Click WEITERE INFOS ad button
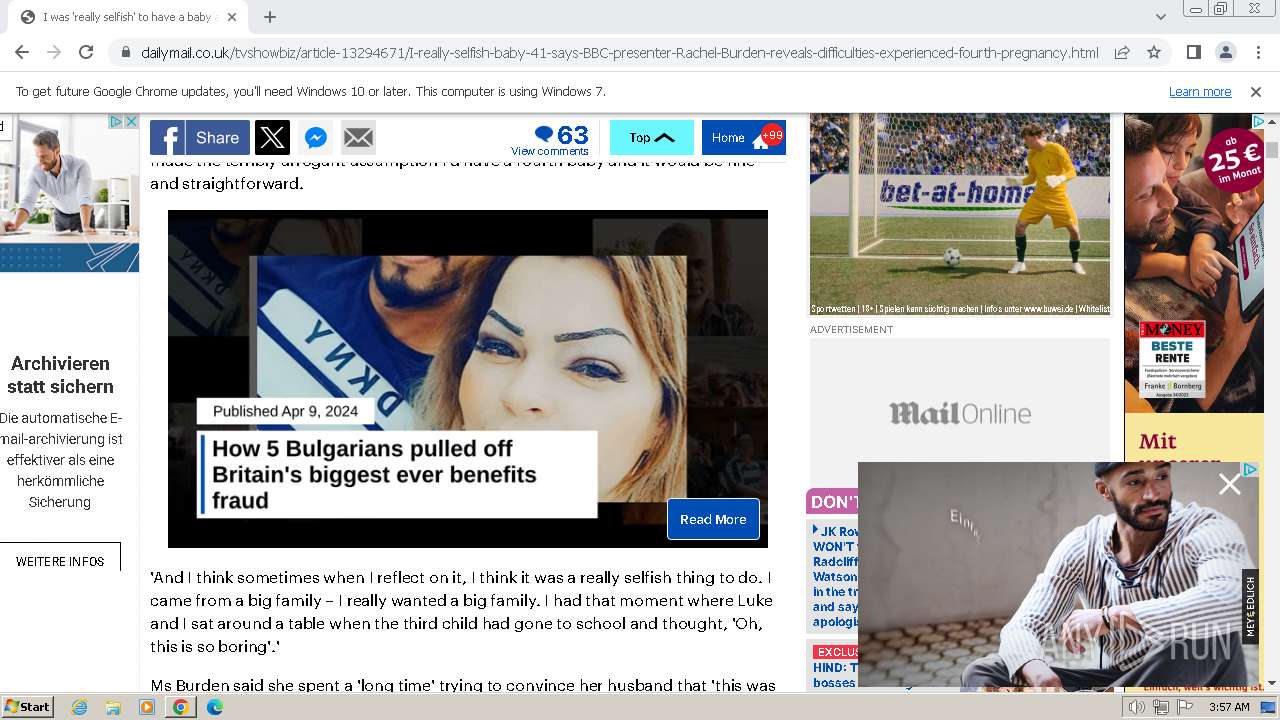 coord(60,561)
